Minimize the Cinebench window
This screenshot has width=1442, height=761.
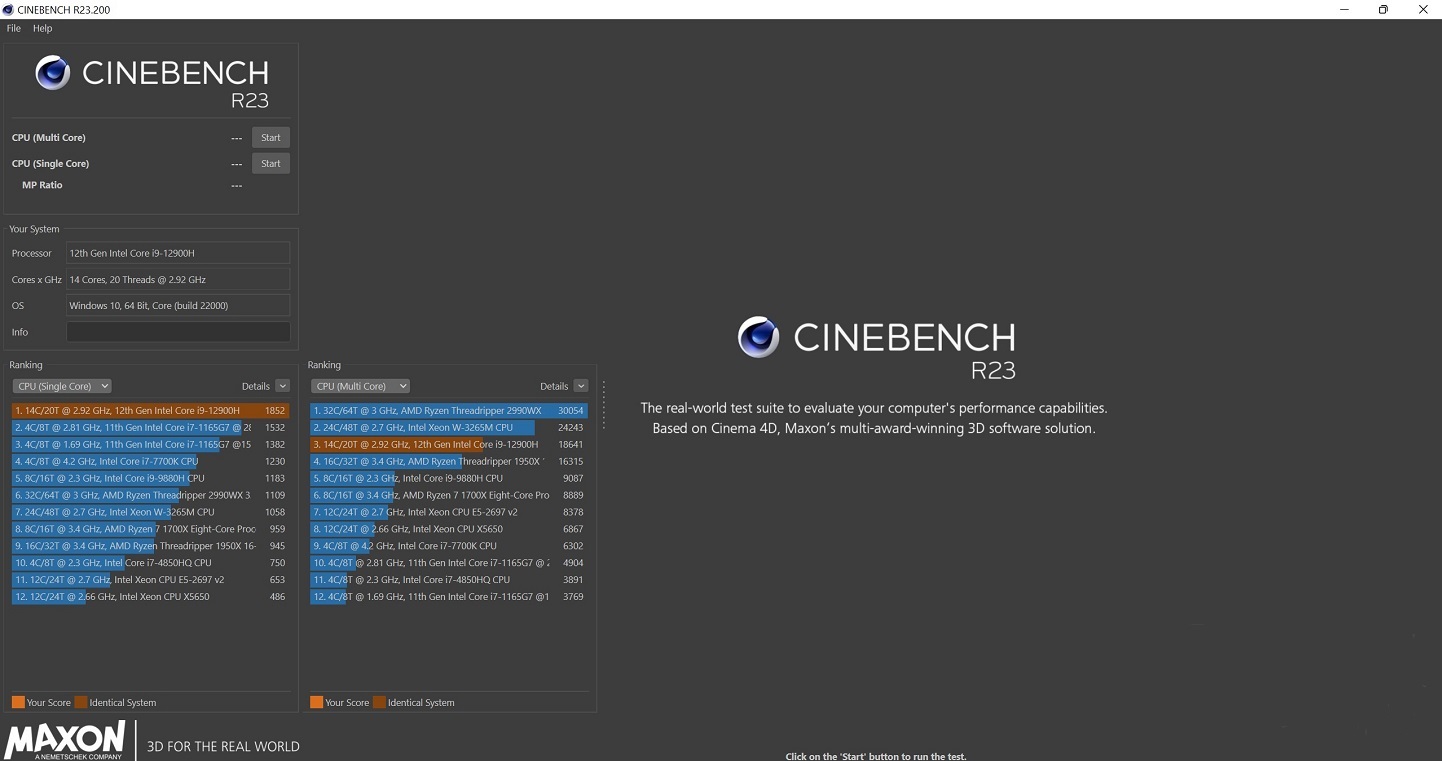1343,9
